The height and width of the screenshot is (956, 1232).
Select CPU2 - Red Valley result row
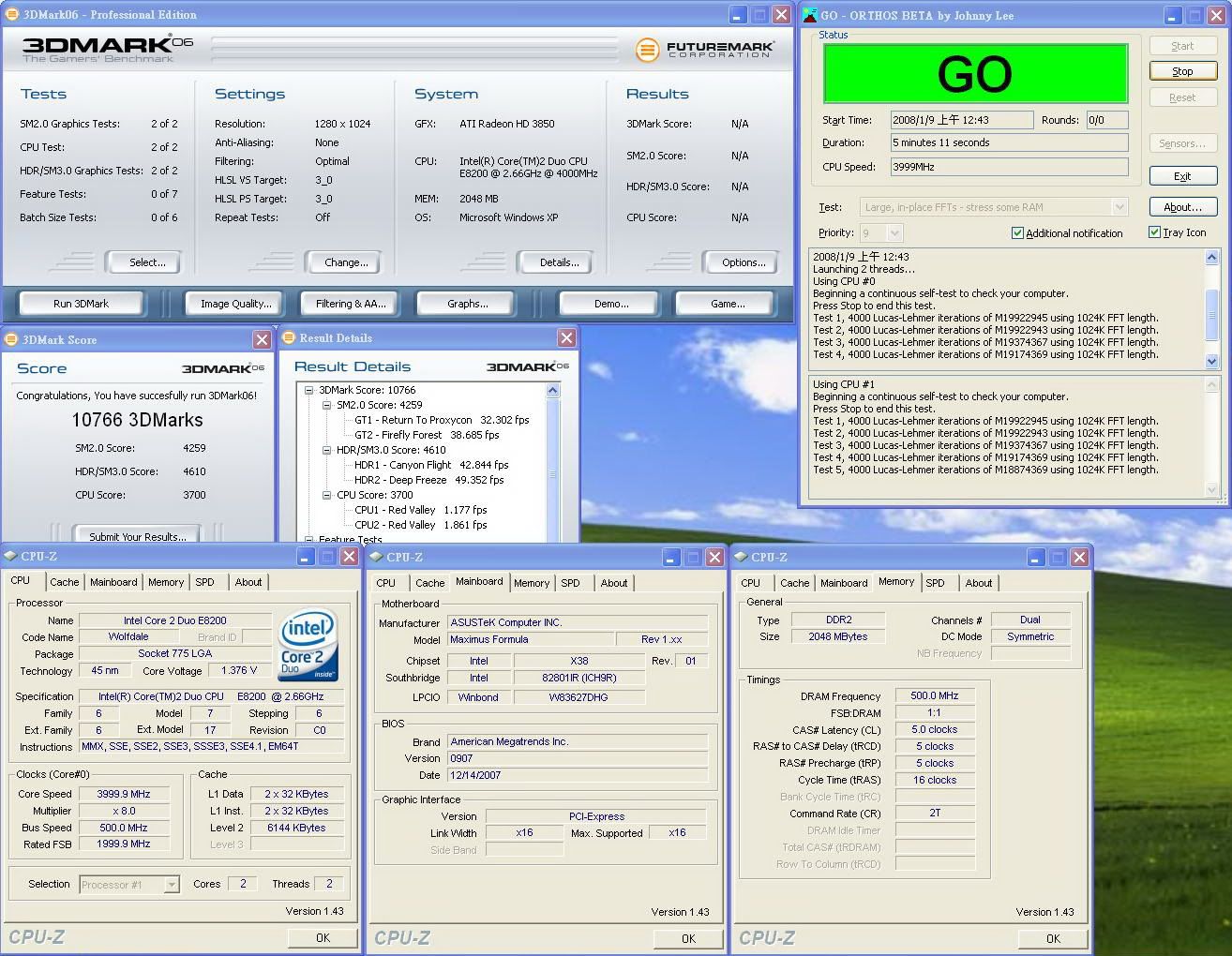click(x=421, y=525)
